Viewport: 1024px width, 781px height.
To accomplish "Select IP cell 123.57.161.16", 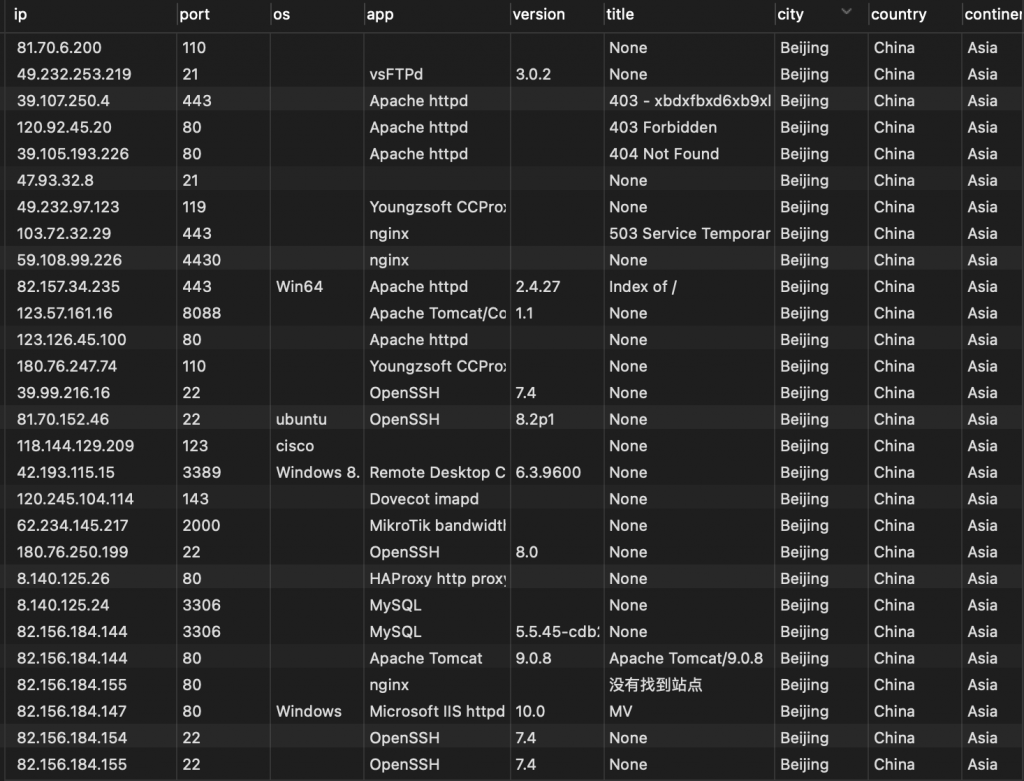I will coord(65,313).
